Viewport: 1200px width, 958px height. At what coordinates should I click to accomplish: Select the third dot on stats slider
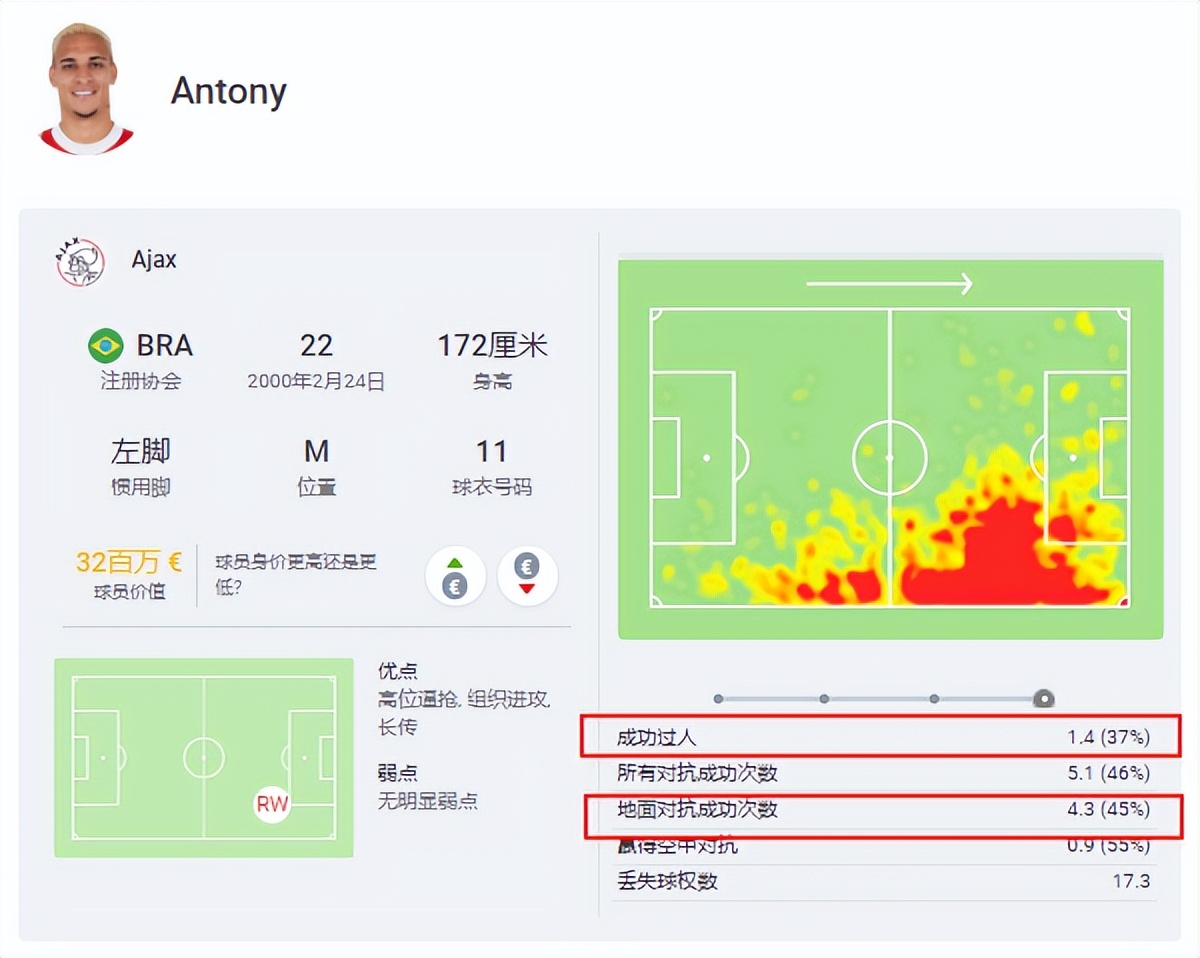(933, 699)
